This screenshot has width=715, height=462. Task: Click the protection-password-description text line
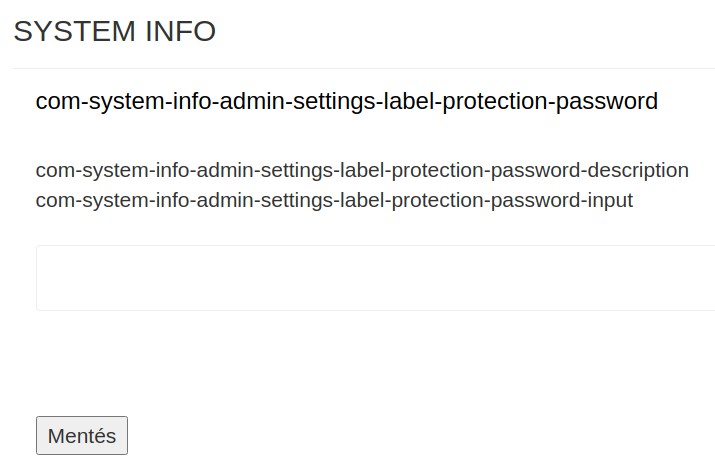pyautogui.click(x=362, y=170)
